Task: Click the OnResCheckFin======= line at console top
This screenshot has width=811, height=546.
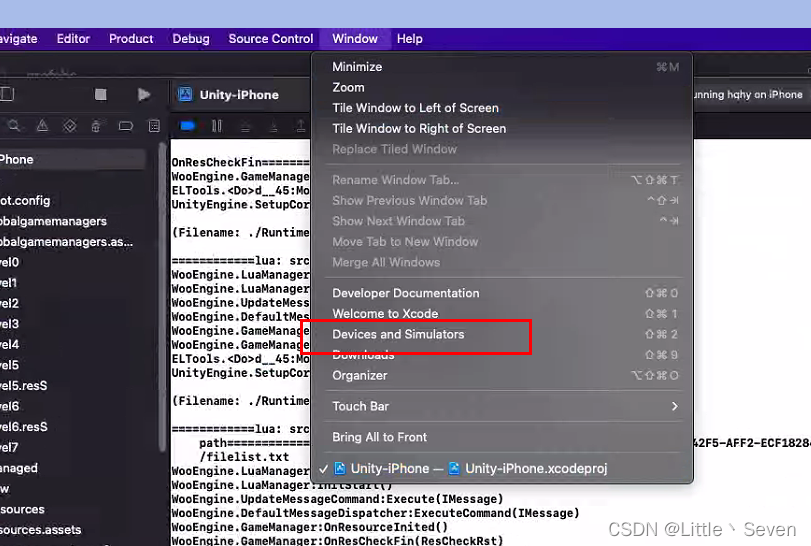Action: pos(241,162)
